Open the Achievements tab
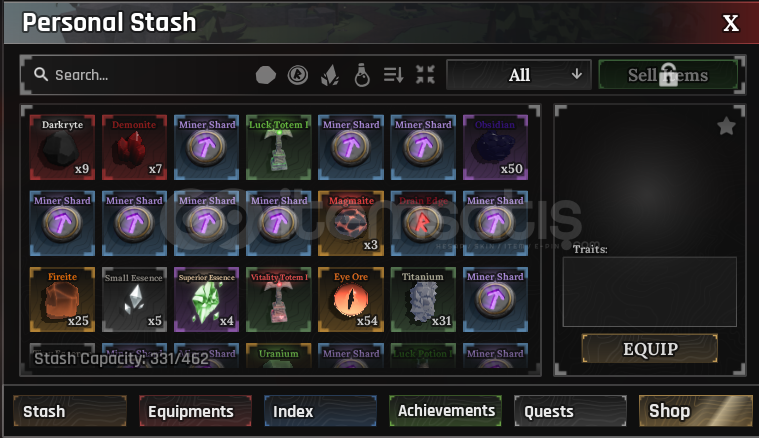The height and width of the screenshot is (438, 759). coord(445,411)
